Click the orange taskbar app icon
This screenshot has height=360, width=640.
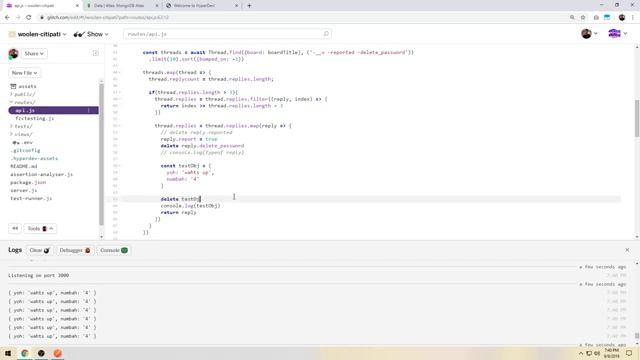(58, 353)
